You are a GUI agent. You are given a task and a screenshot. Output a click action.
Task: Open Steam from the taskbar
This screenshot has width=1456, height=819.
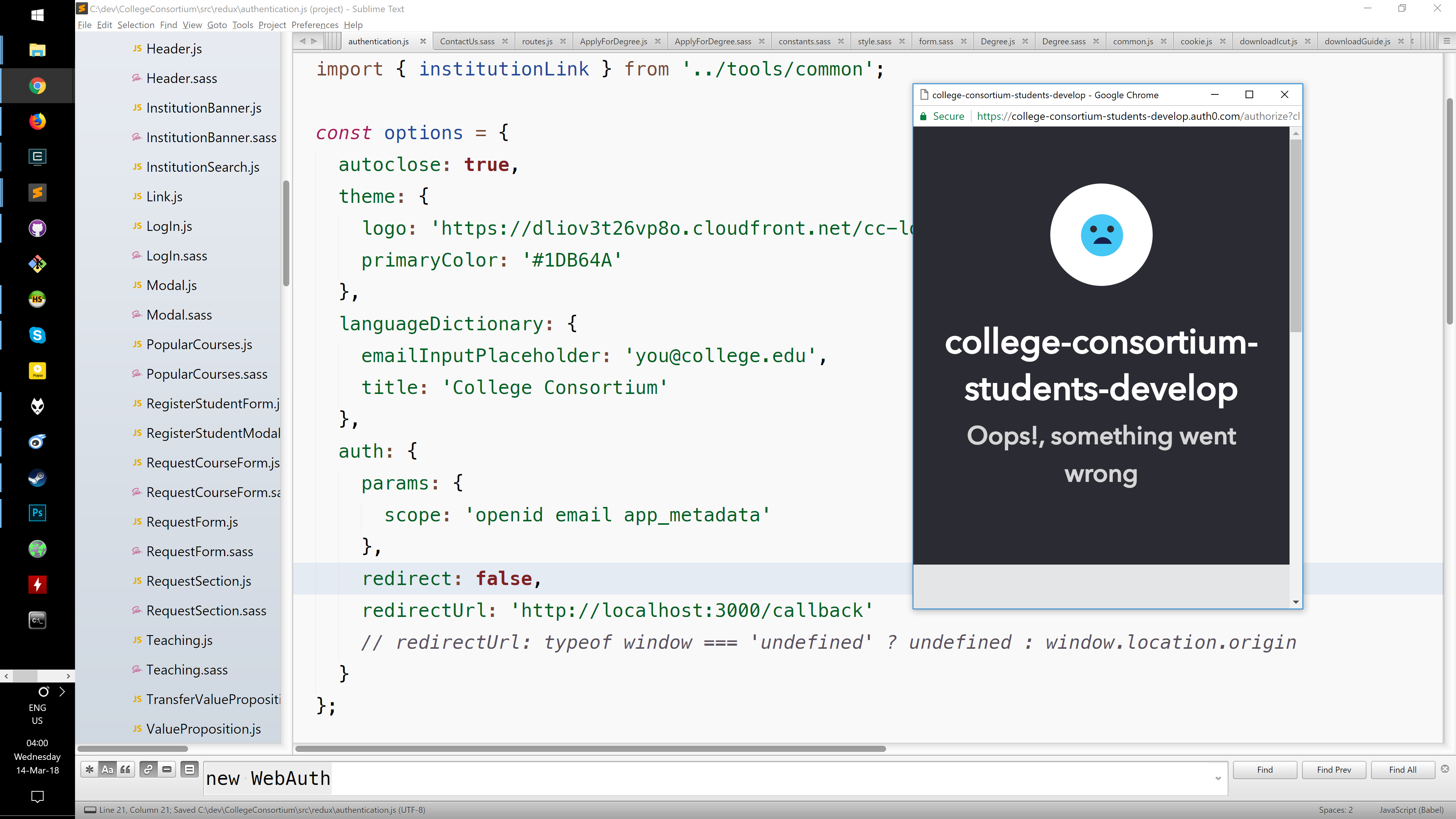pos(37,478)
